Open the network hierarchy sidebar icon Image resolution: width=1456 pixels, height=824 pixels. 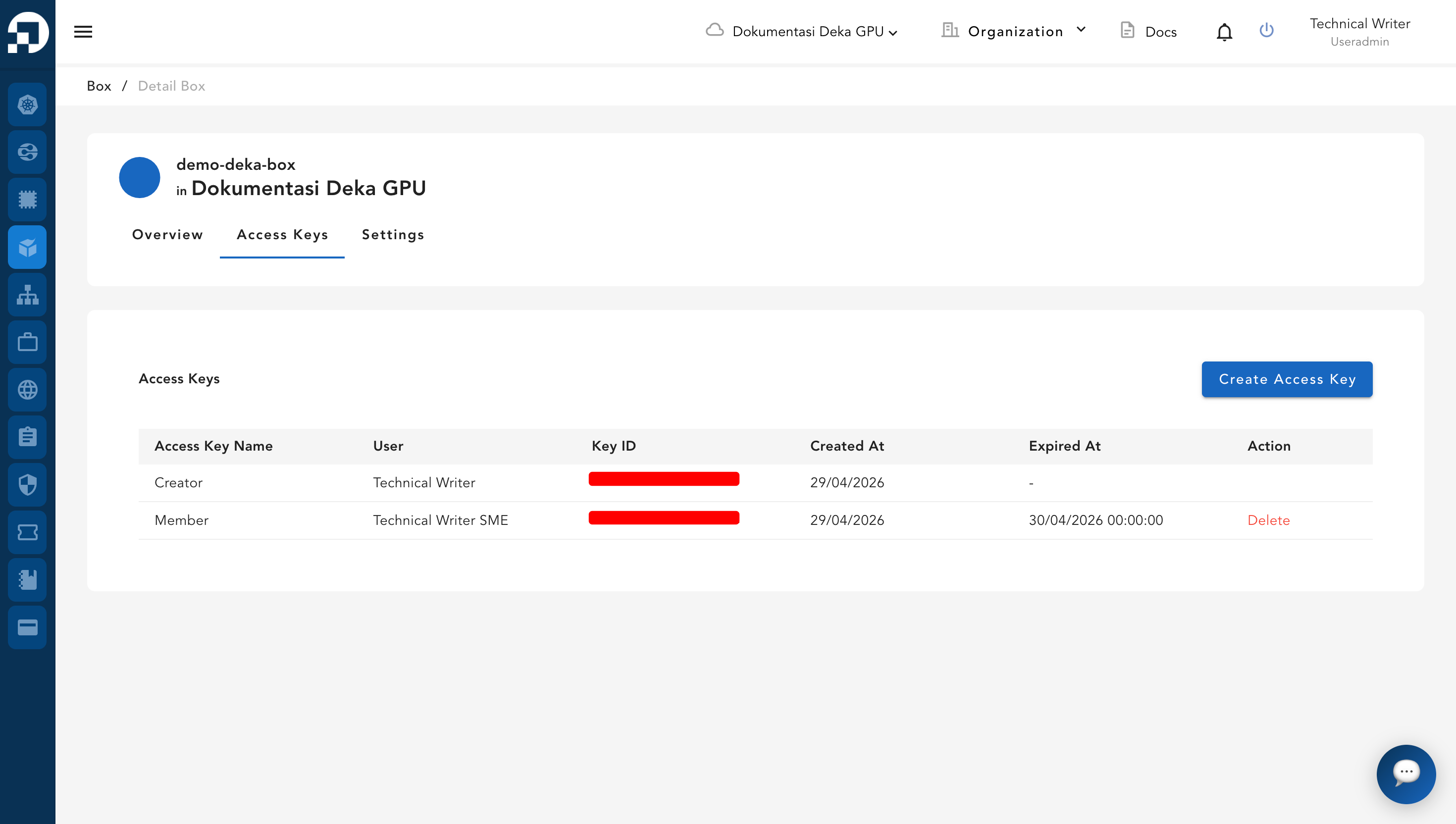click(x=27, y=295)
